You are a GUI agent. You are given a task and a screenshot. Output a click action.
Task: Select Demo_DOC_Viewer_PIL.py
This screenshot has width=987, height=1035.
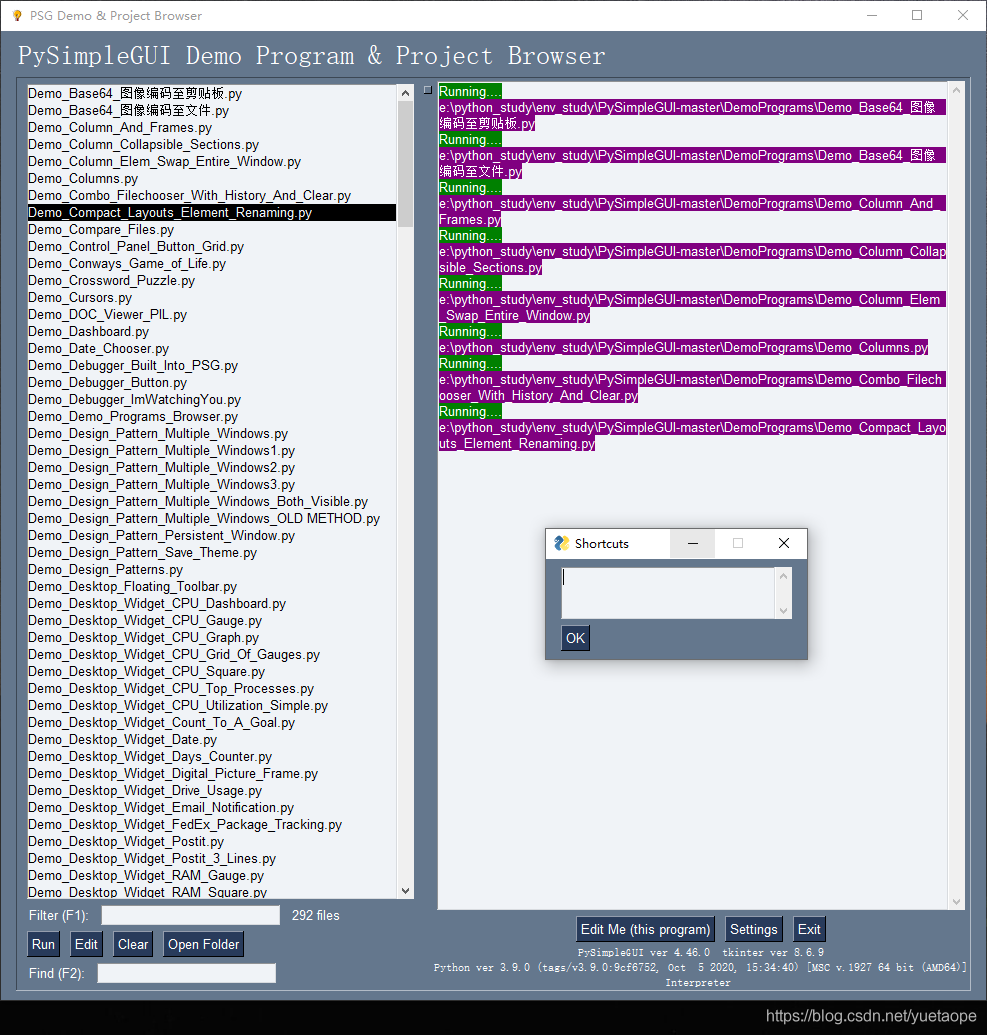tap(211, 315)
